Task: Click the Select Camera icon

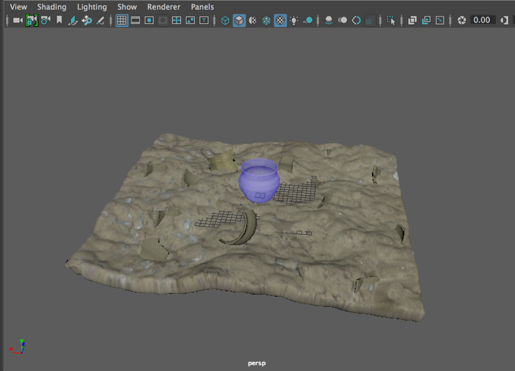Action: click(18, 20)
